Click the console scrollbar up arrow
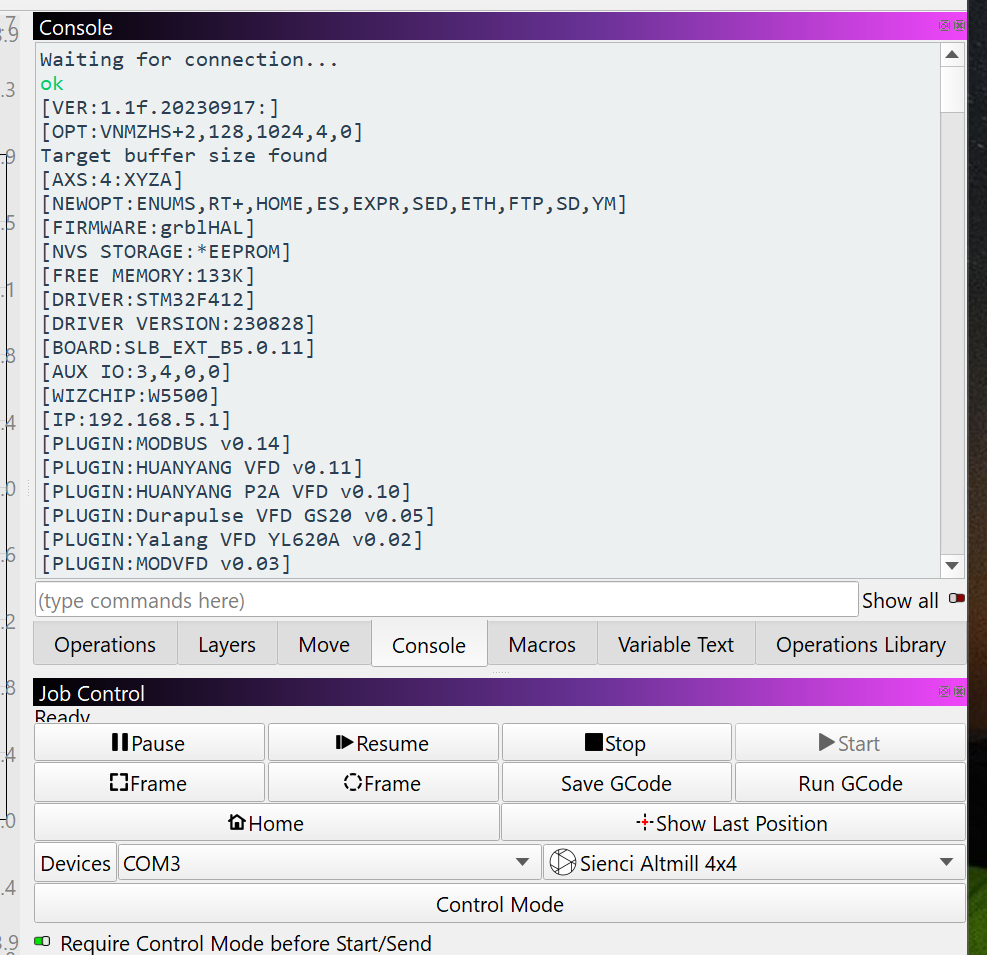 click(x=952, y=55)
